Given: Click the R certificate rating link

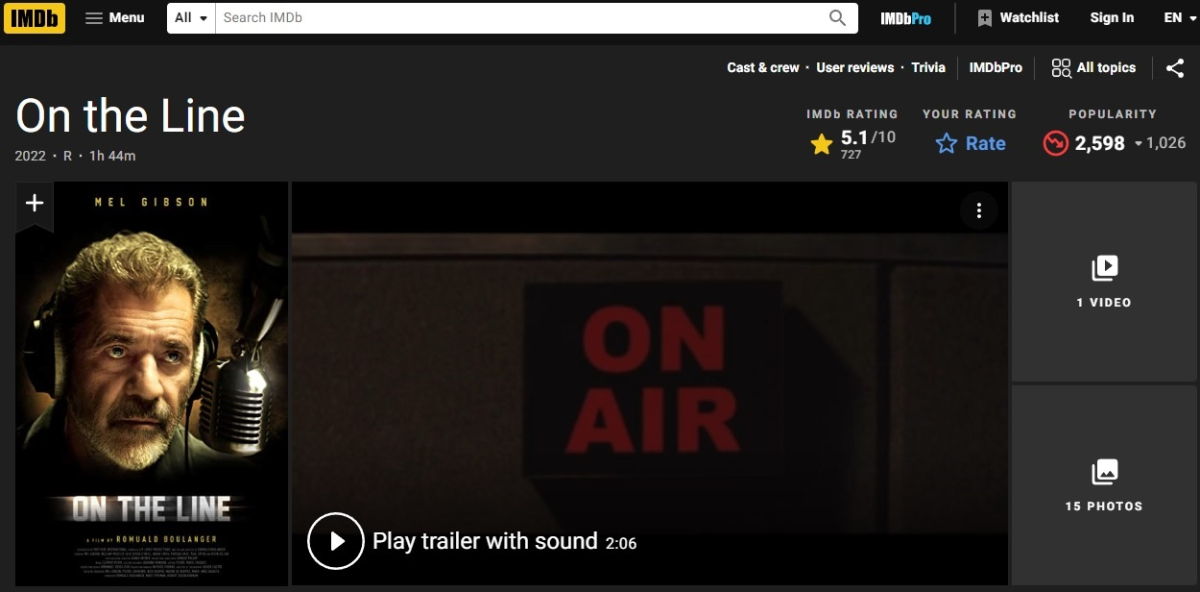Looking at the screenshot, I should click(68, 156).
